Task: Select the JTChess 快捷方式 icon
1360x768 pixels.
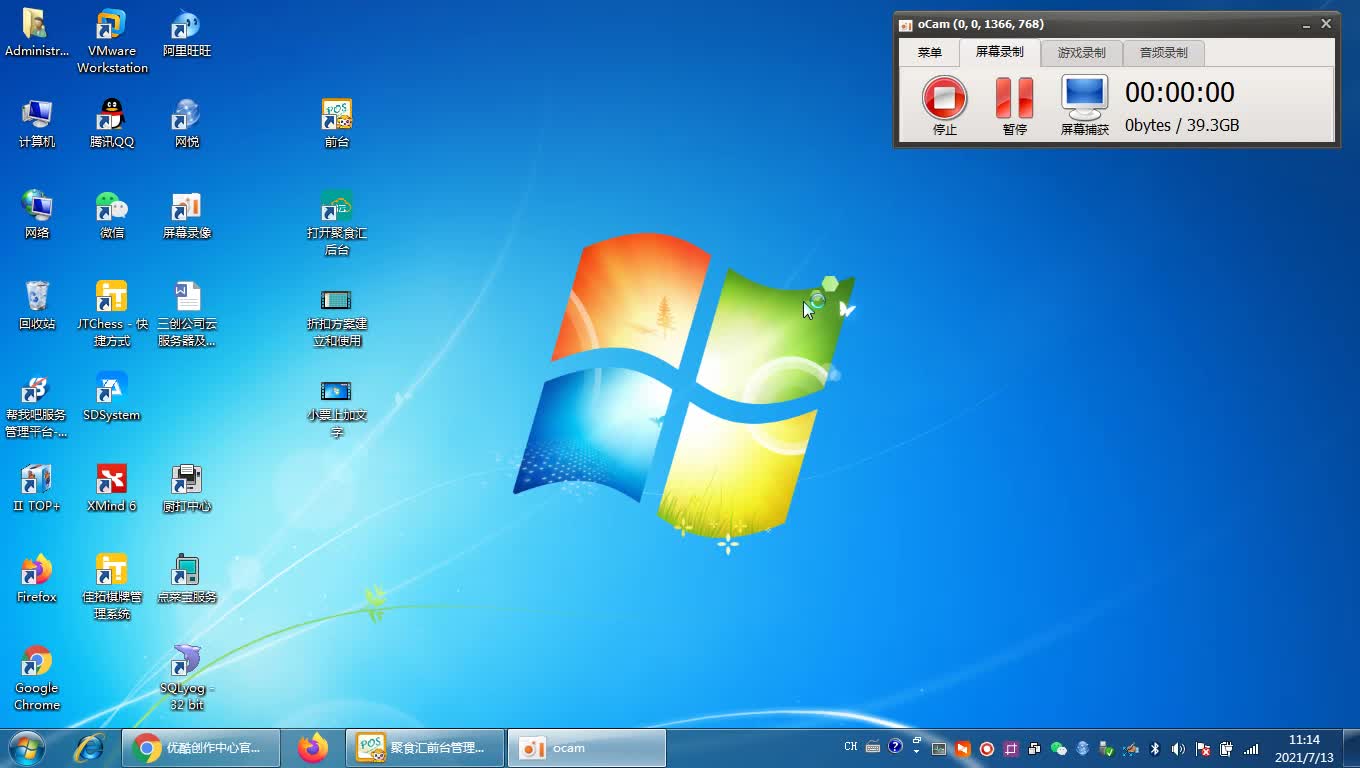Action: (x=112, y=314)
